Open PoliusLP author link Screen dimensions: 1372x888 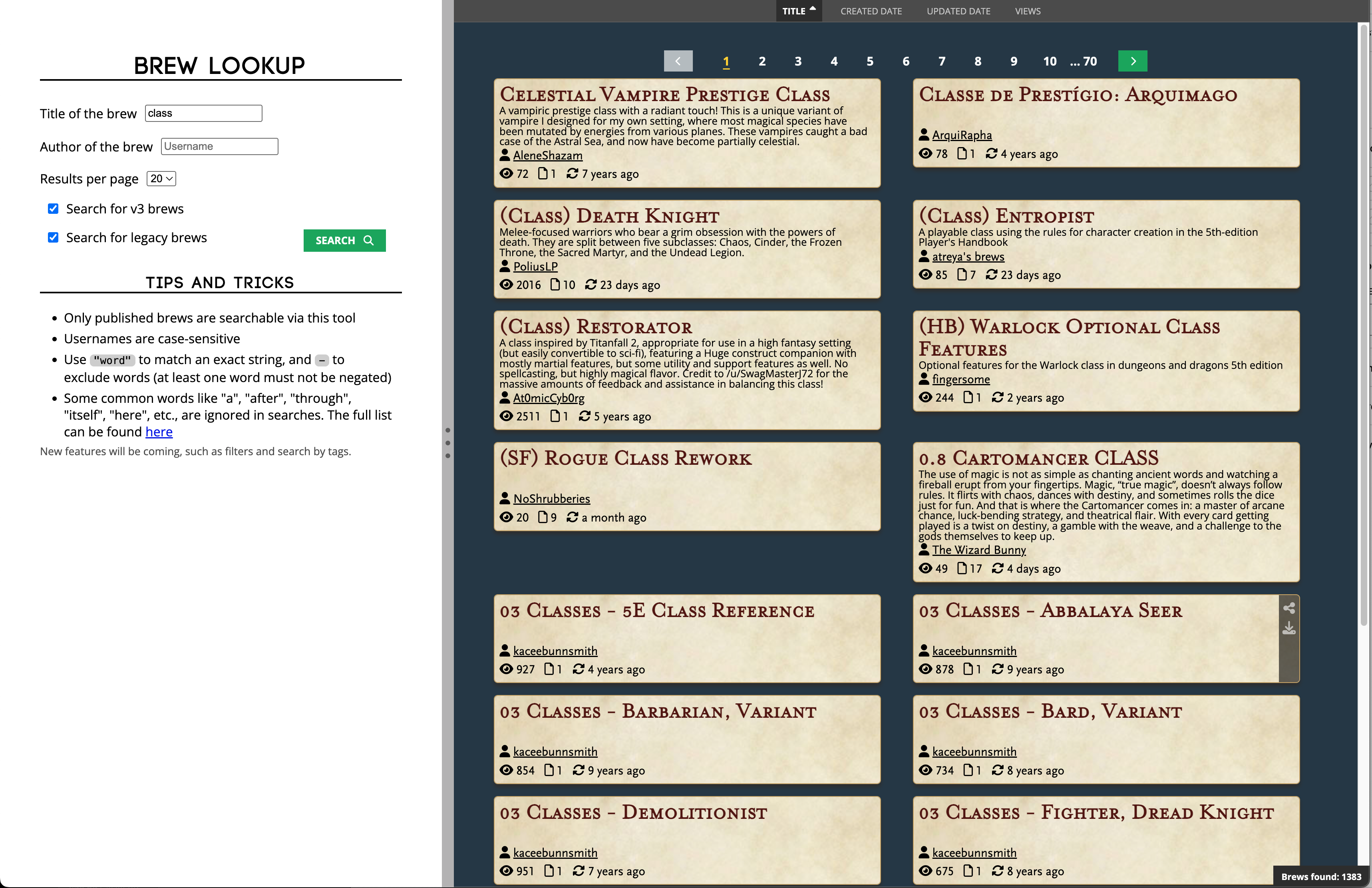[x=535, y=267]
